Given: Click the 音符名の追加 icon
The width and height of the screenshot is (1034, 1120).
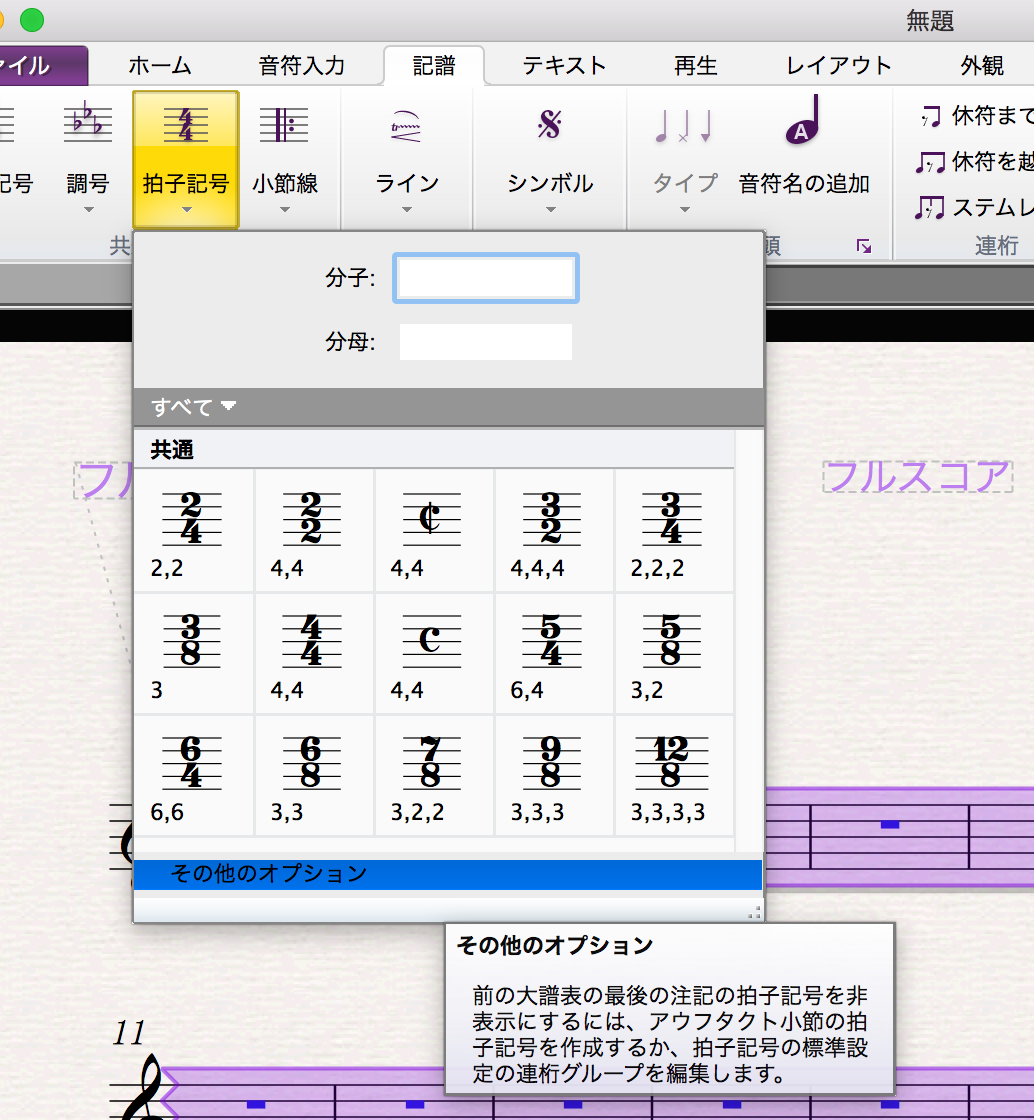Looking at the screenshot, I should tap(803, 130).
